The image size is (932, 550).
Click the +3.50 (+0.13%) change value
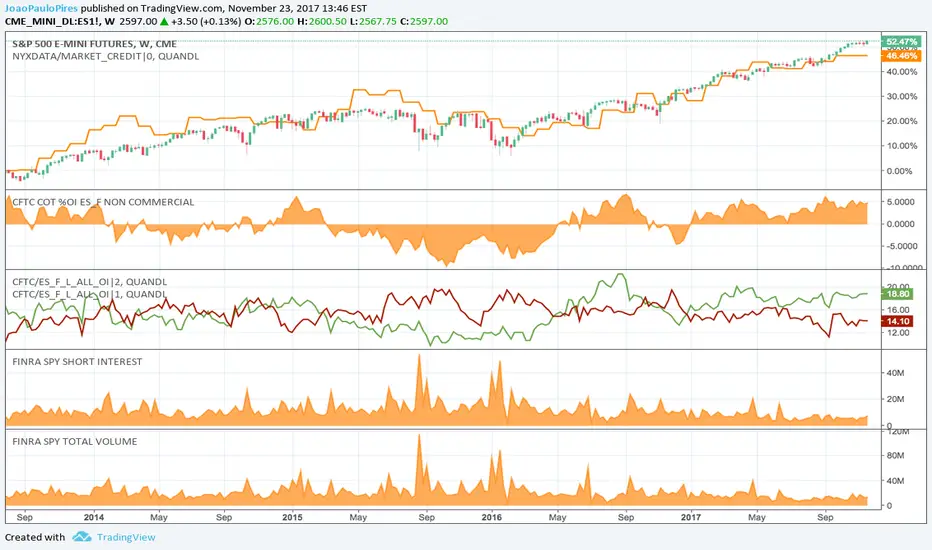pos(206,21)
